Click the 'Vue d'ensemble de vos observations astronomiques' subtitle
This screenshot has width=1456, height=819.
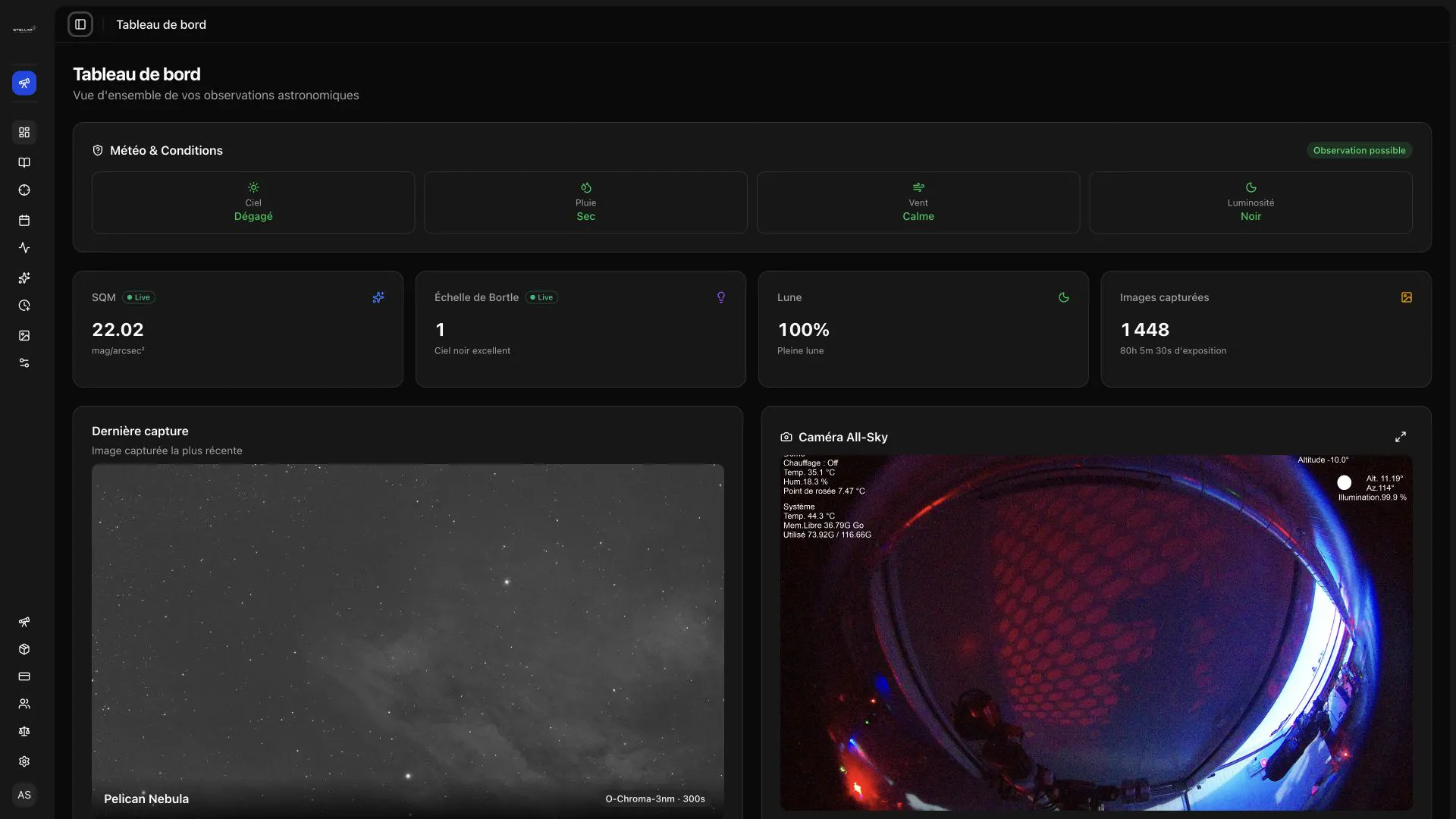pos(216,95)
